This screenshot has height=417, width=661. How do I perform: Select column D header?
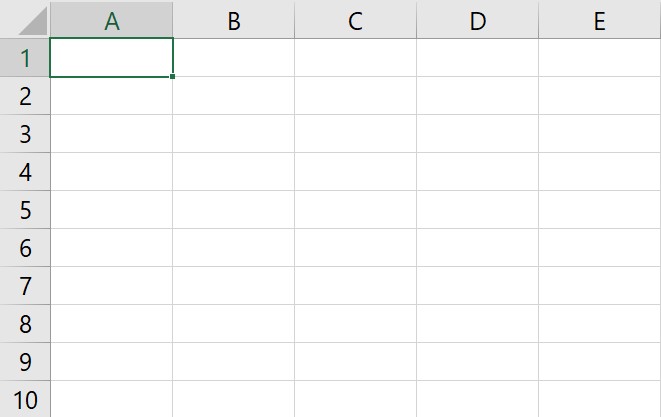tap(478, 19)
